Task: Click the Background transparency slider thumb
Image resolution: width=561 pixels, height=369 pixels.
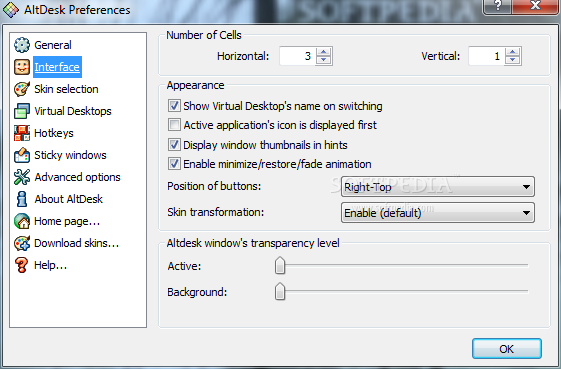Action: (280, 291)
